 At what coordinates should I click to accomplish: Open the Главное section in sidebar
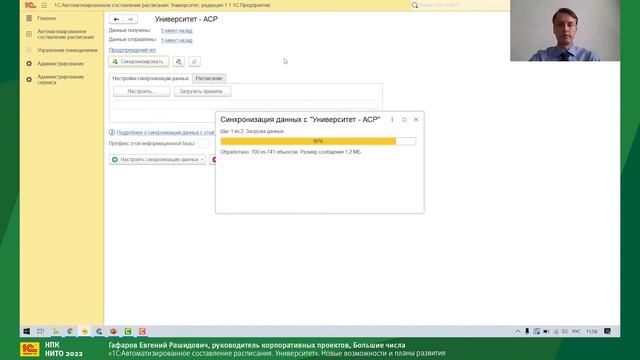point(47,18)
